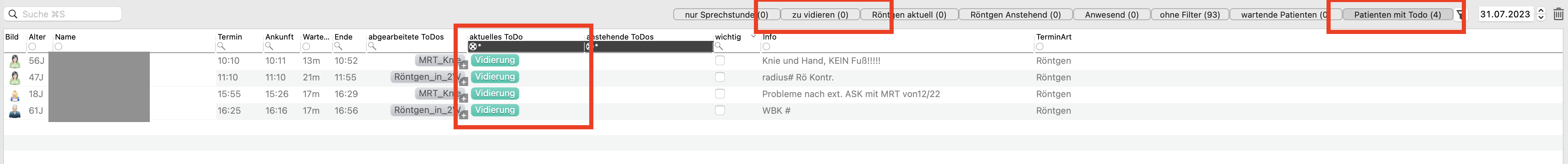
Task: Click the avatar of the 61J patient
Action: pyautogui.click(x=15, y=111)
